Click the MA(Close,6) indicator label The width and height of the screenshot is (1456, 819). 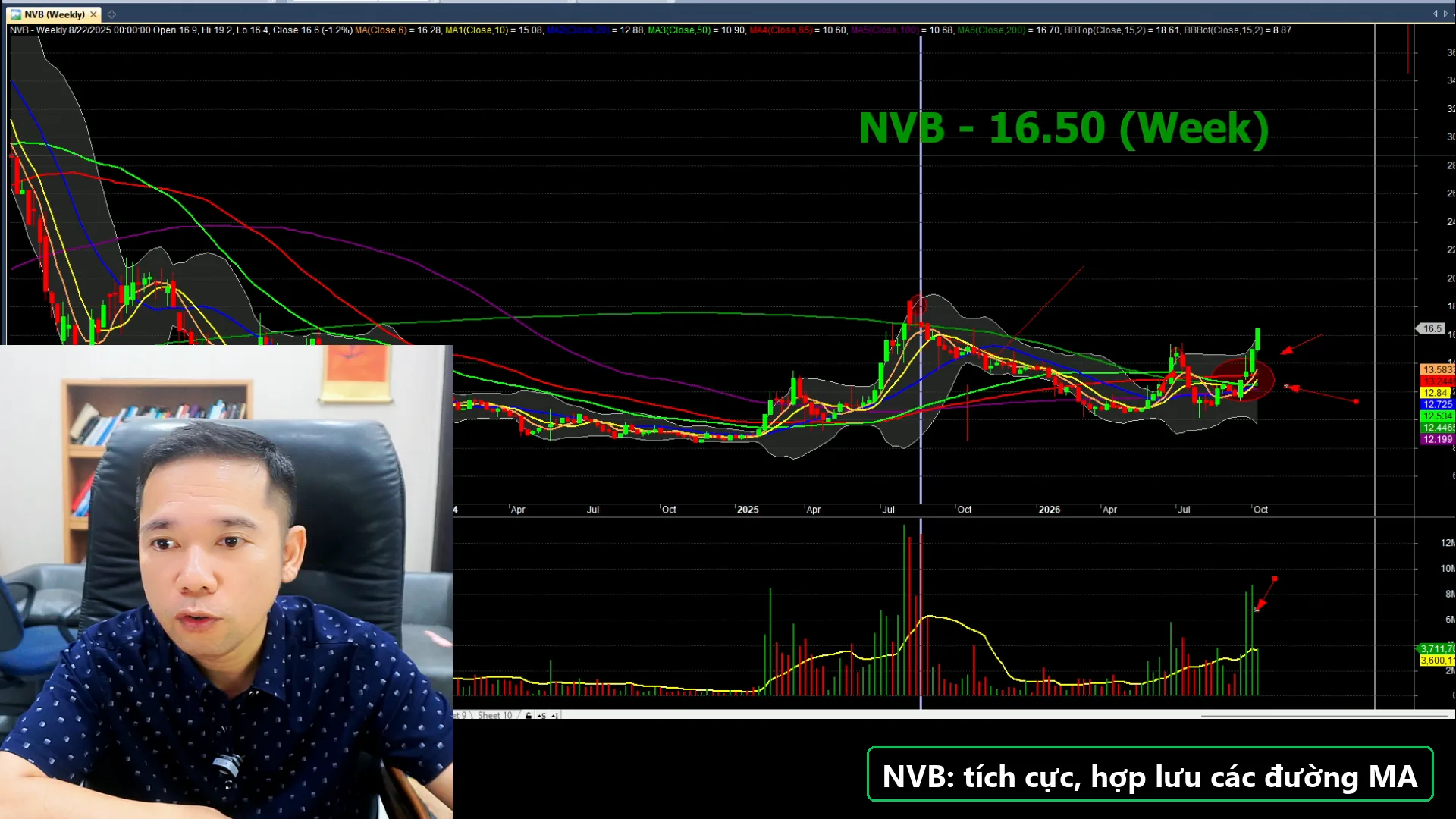coord(381,30)
